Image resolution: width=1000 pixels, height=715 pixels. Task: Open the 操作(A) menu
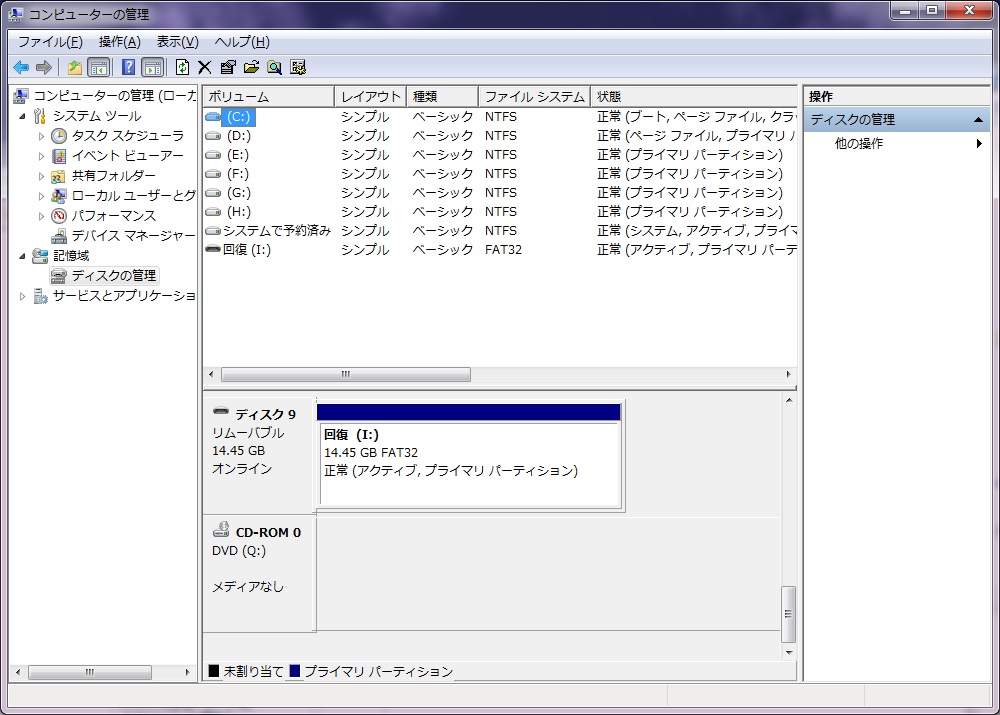coord(119,42)
